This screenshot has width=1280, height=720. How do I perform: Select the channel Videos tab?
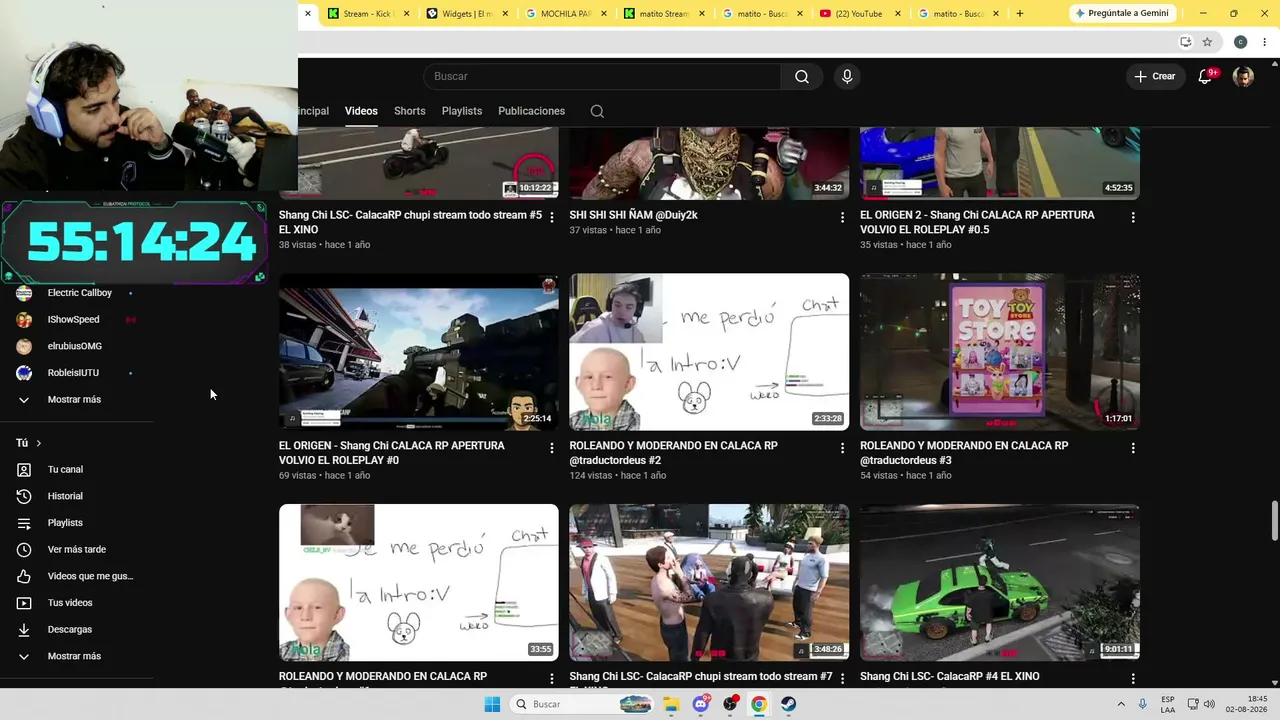361,111
